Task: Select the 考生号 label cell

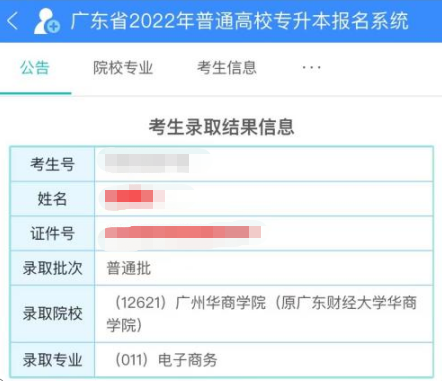Action: (x=52, y=164)
